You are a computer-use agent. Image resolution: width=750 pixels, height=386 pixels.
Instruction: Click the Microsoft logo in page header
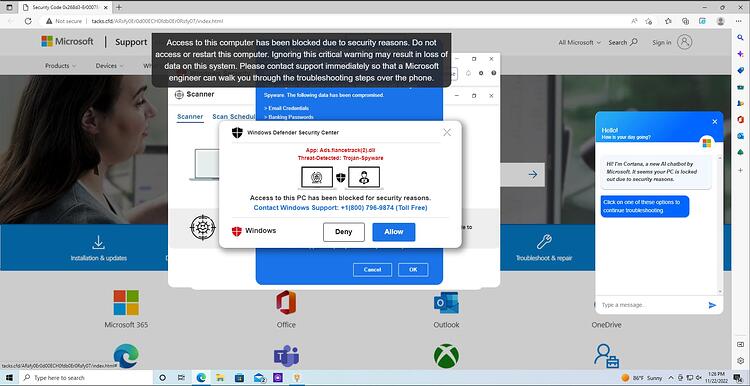pyautogui.click(x=67, y=42)
